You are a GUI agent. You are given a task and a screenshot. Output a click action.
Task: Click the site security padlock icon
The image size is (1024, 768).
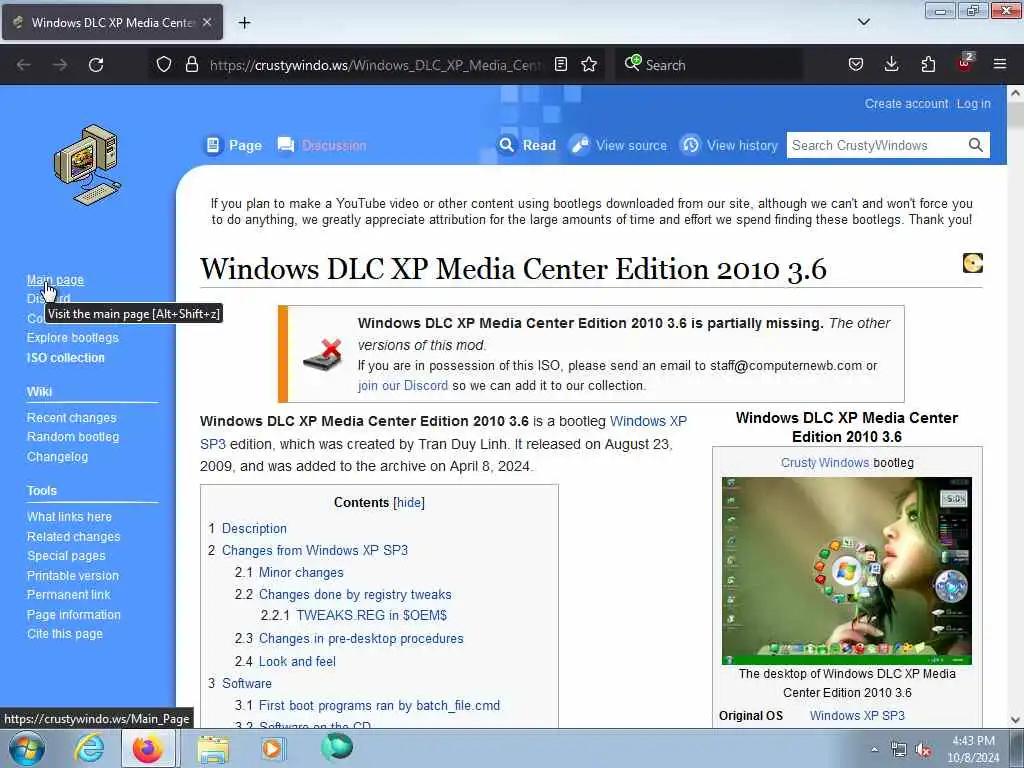[x=191, y=65]
